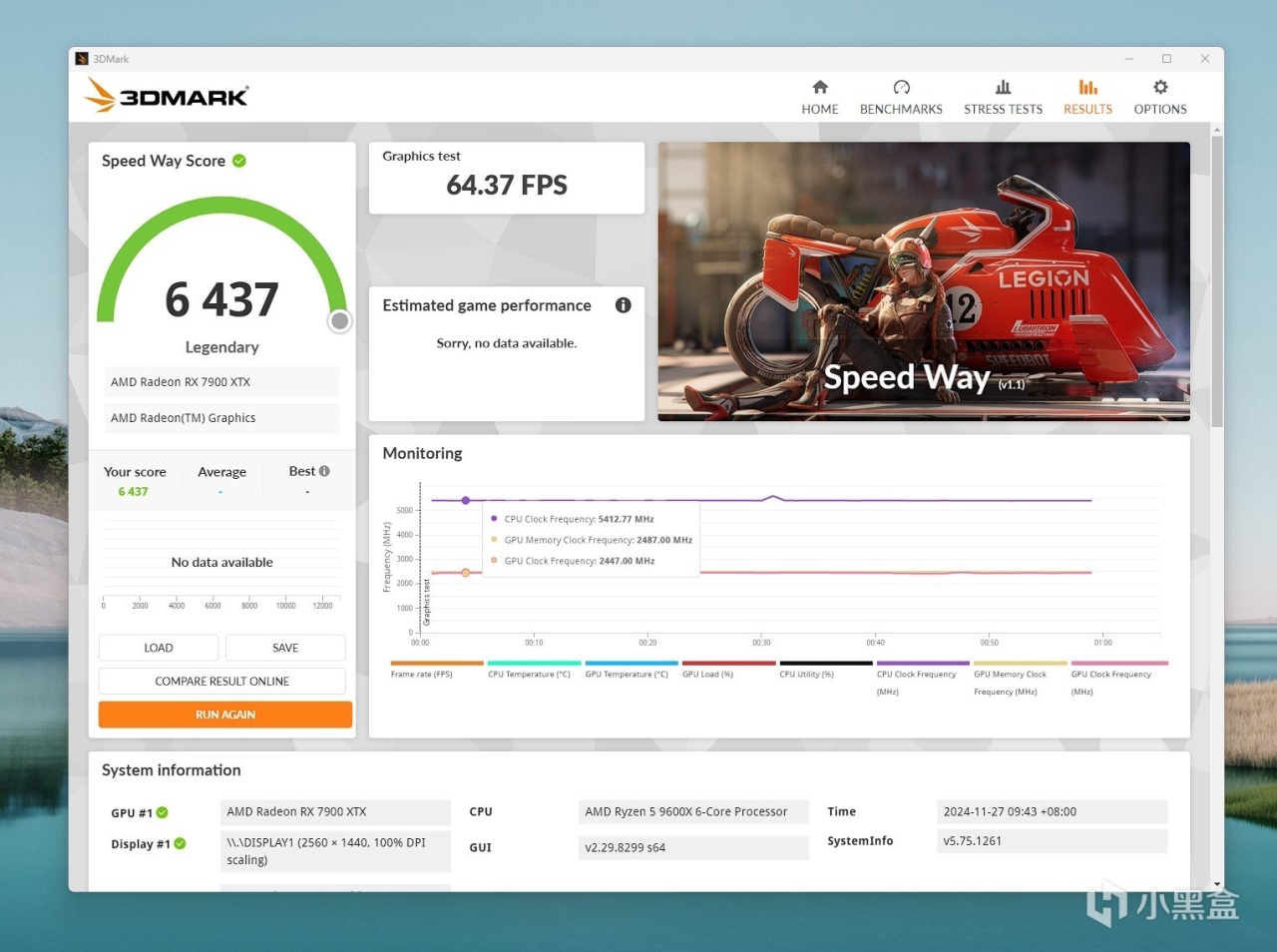Click the Average column heading
The height and width of the screenshot is (952, 1277).
(x=221, y=472)
